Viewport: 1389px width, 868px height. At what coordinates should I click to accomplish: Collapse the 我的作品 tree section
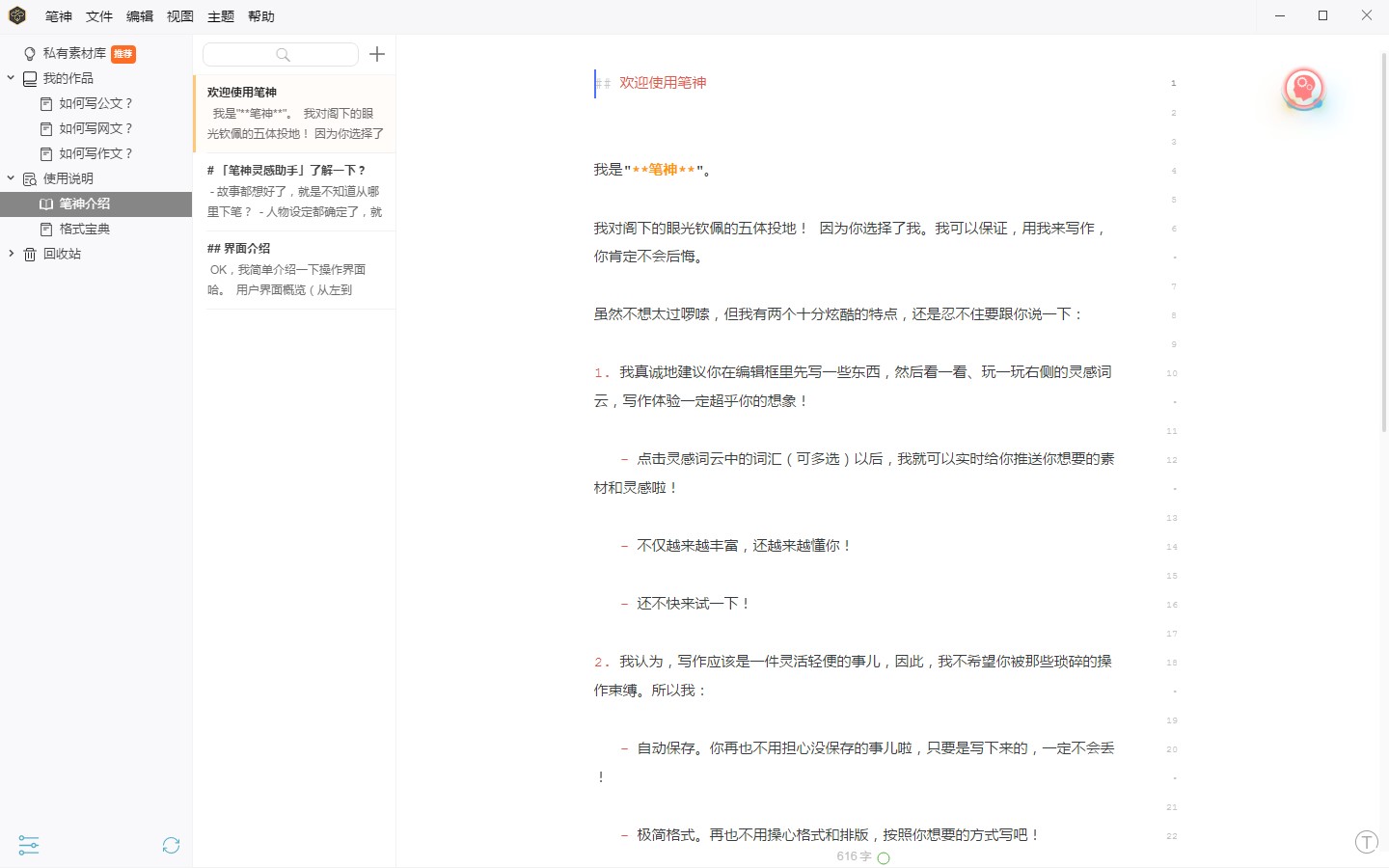(x=11, y=78)
